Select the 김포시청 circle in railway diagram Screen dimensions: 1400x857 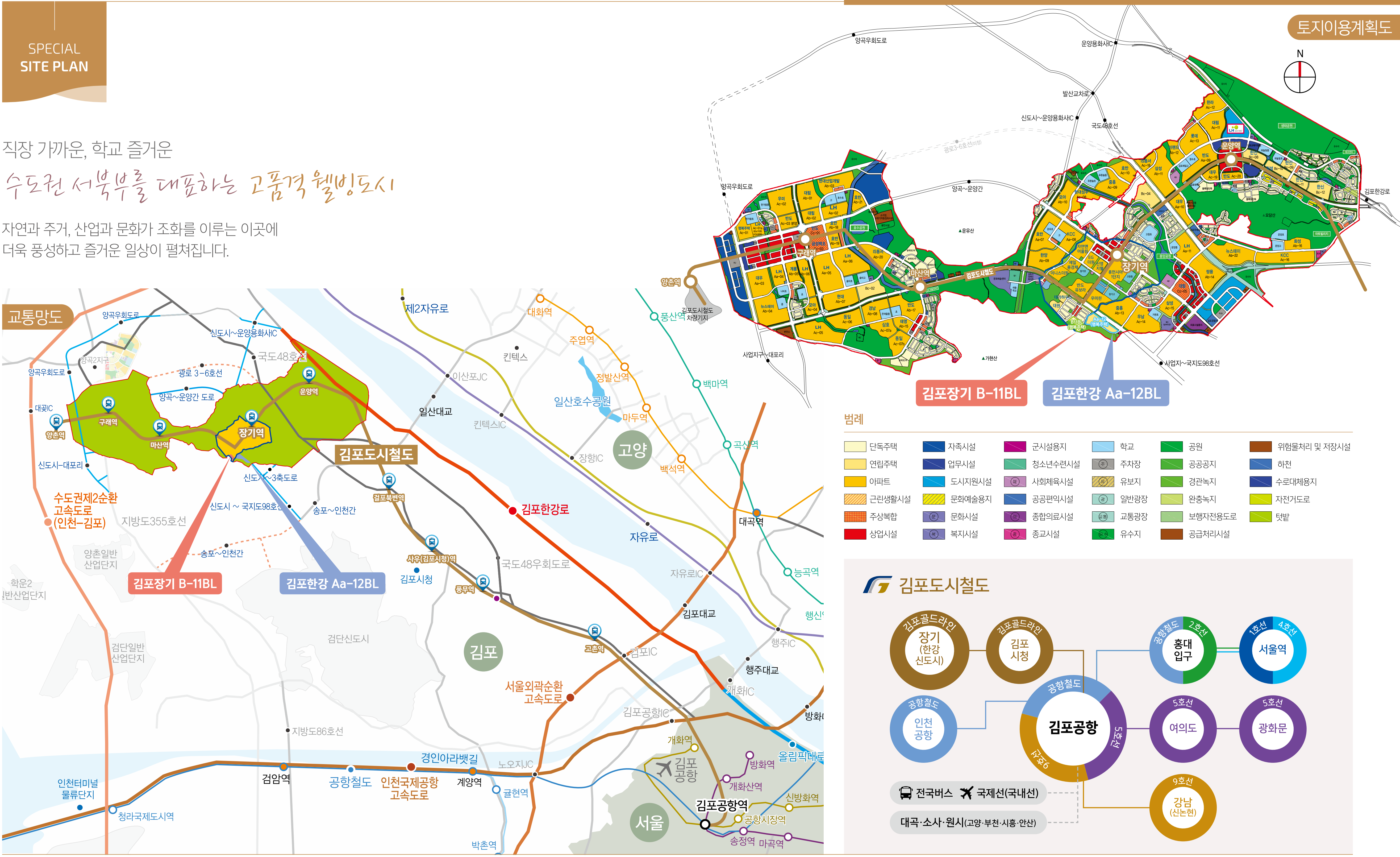(1019, 650)
